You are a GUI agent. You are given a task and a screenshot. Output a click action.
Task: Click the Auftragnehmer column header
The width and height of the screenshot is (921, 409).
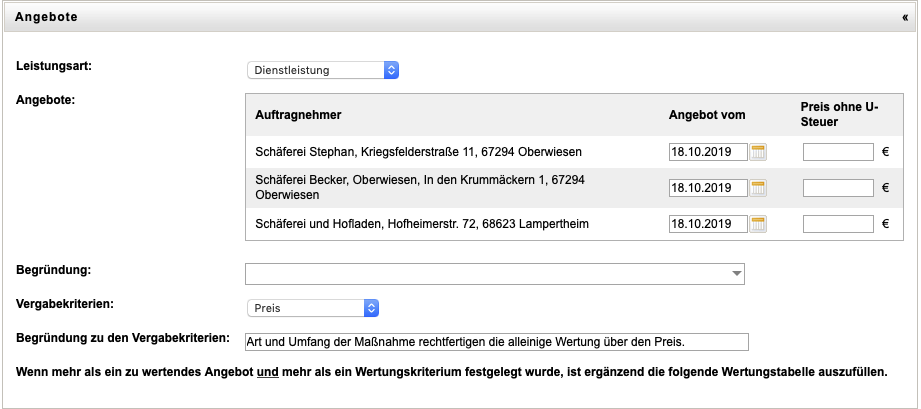[x=299, y=115]
